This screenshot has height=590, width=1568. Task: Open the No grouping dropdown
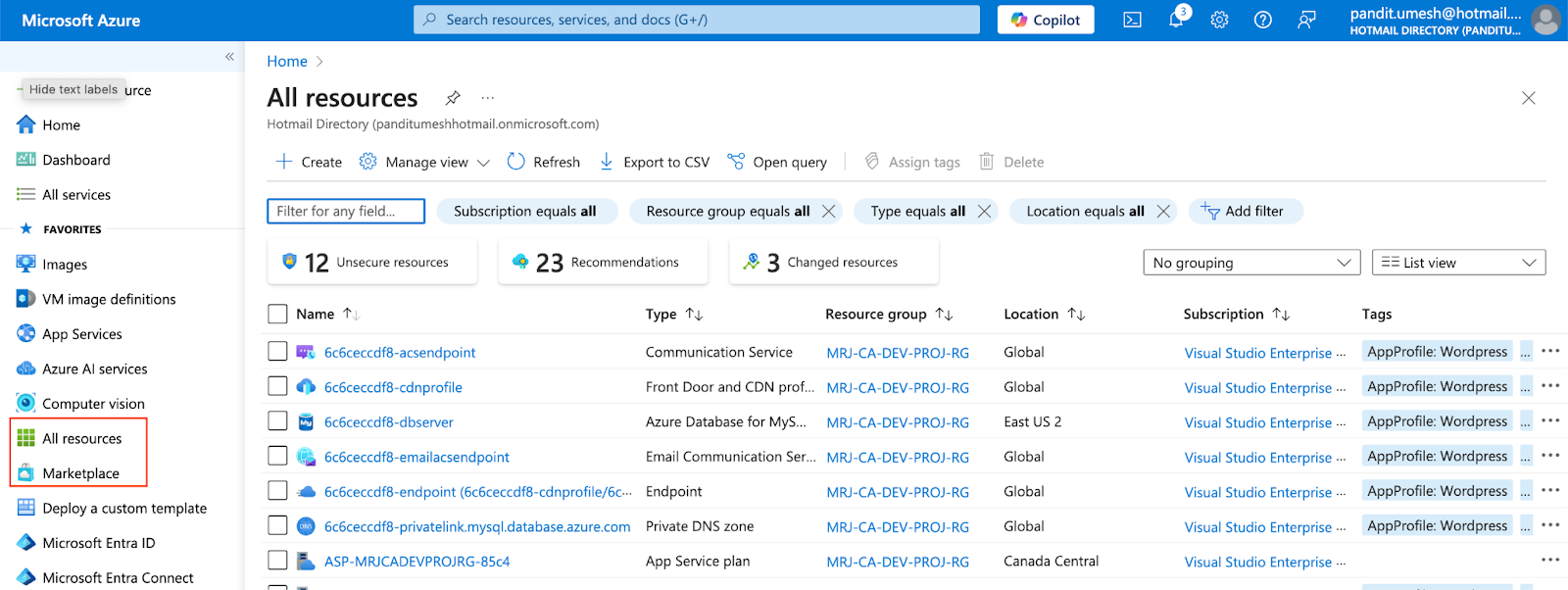[x=1251, y=263]
